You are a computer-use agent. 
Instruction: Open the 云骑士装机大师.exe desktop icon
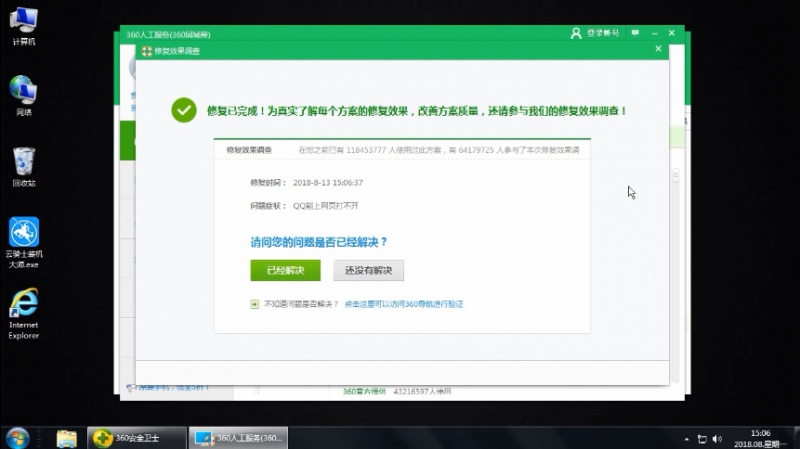(23, 243)
